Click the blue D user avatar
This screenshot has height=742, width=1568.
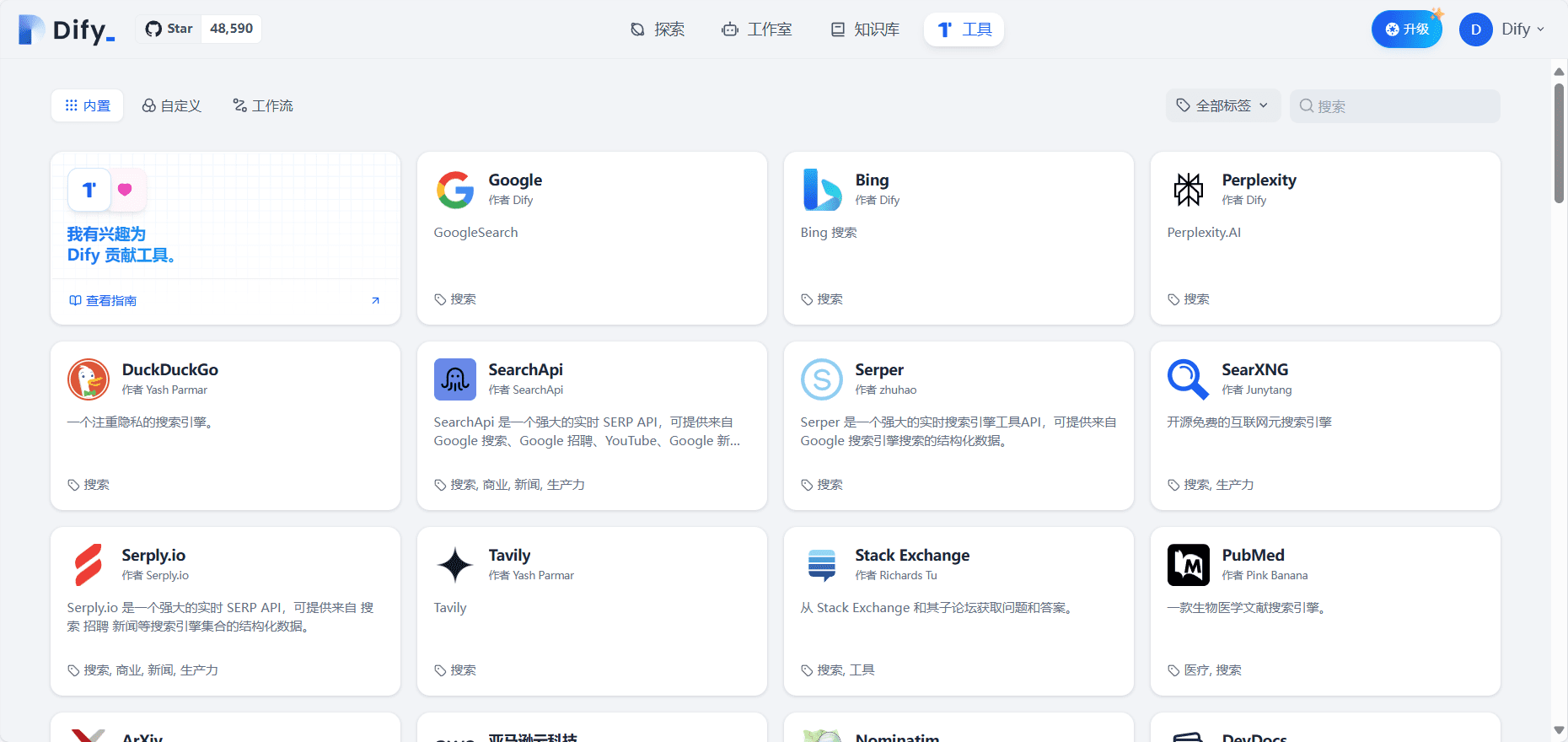click(1475, 30)
